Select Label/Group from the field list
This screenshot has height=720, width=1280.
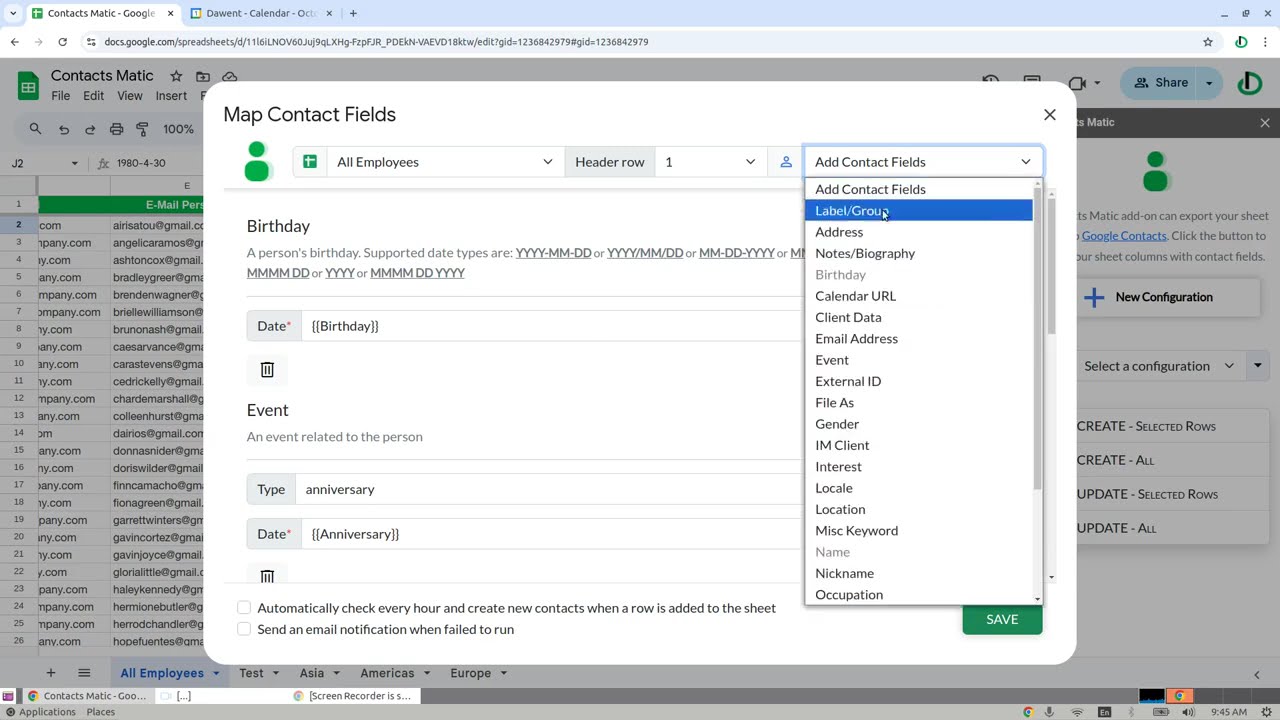click(919, 210)
